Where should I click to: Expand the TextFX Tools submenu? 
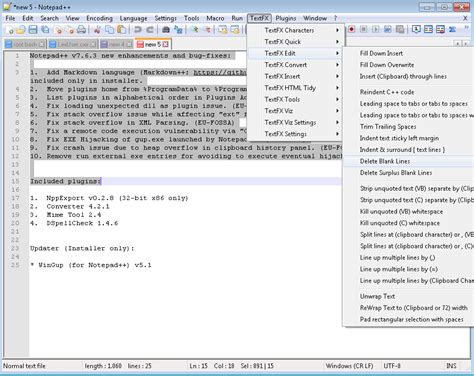[296, 99]
